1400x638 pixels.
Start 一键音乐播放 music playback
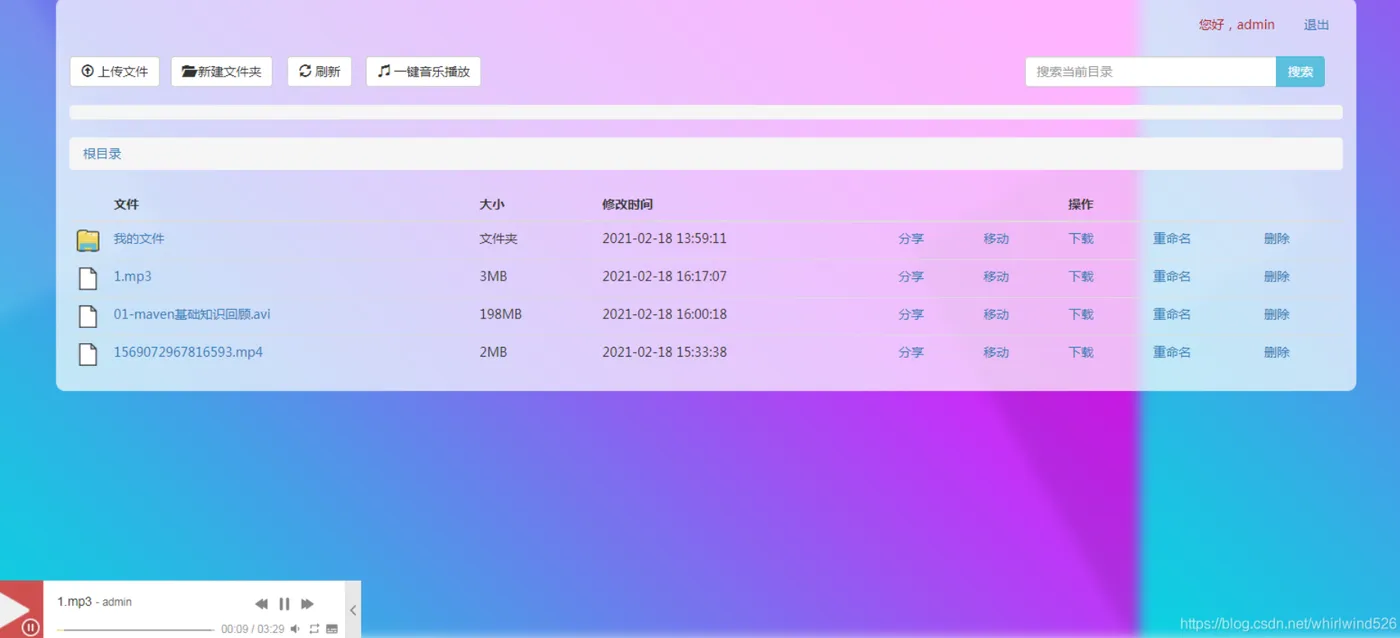[423, 72]
